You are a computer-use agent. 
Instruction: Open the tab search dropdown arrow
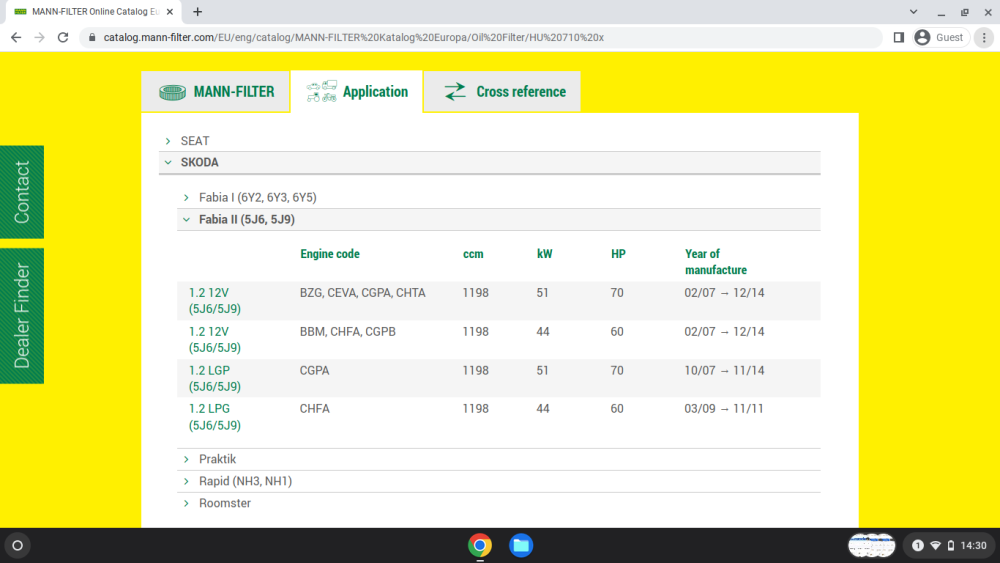(x=913, y=11)
